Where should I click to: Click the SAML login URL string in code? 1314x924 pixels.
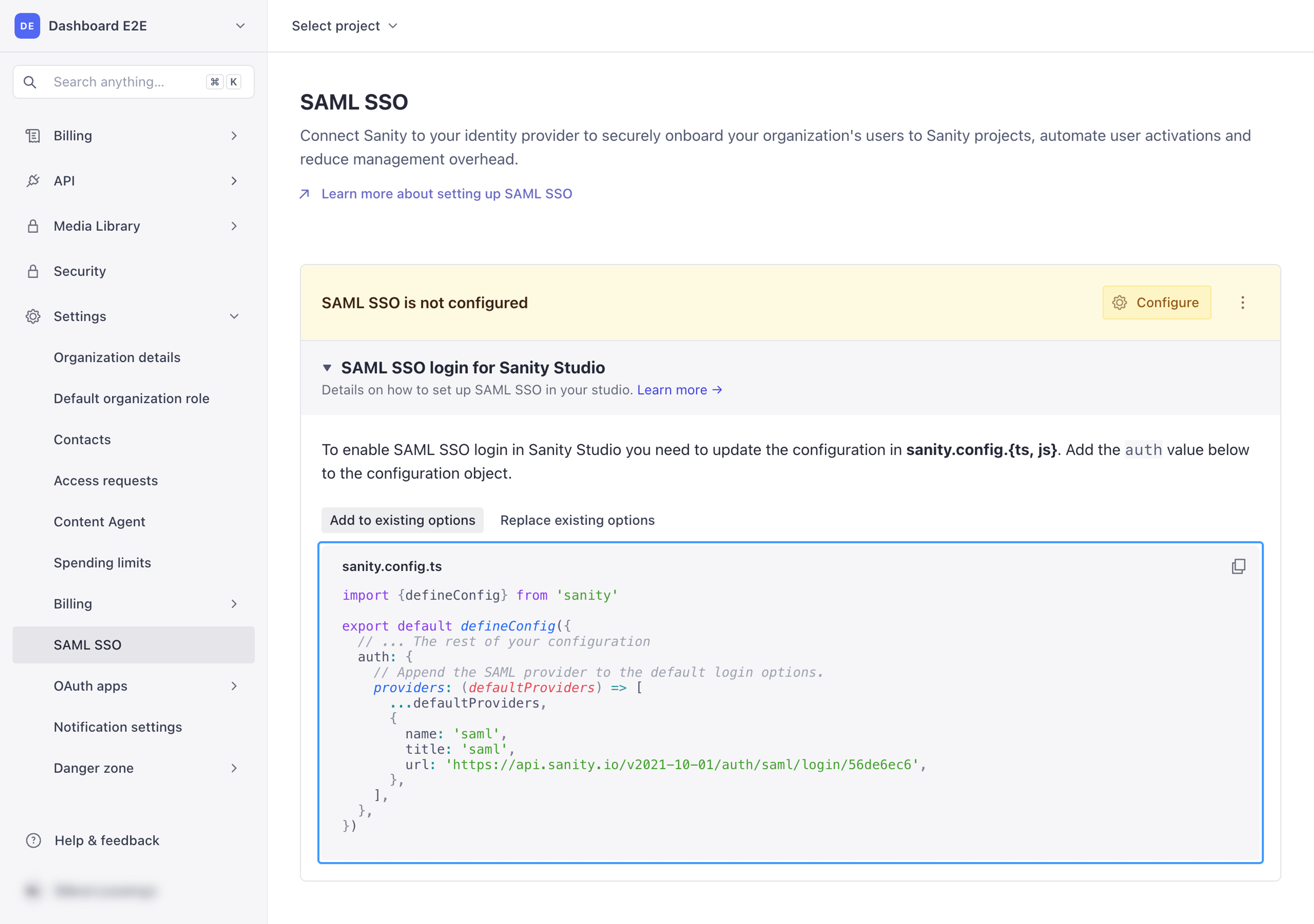(682, 765)
